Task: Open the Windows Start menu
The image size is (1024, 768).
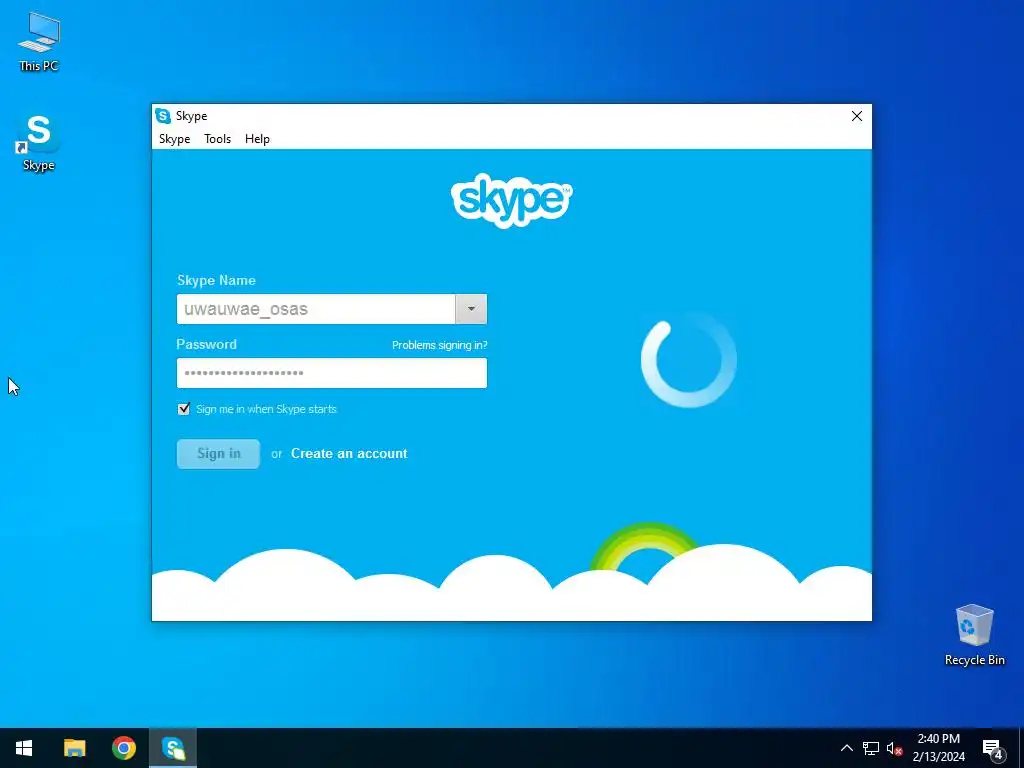Action: pos(24,748)
